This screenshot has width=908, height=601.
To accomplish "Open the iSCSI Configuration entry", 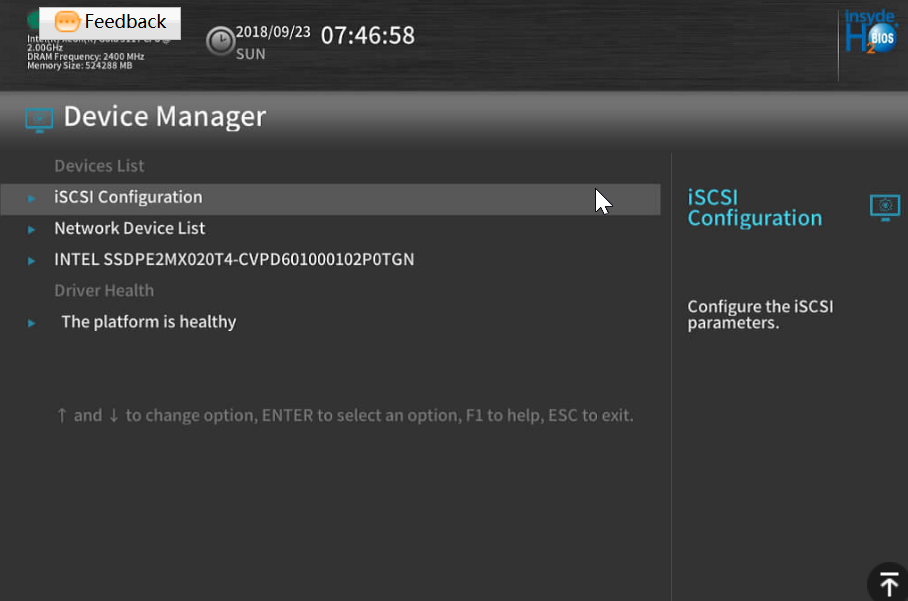I will point(128,198).
